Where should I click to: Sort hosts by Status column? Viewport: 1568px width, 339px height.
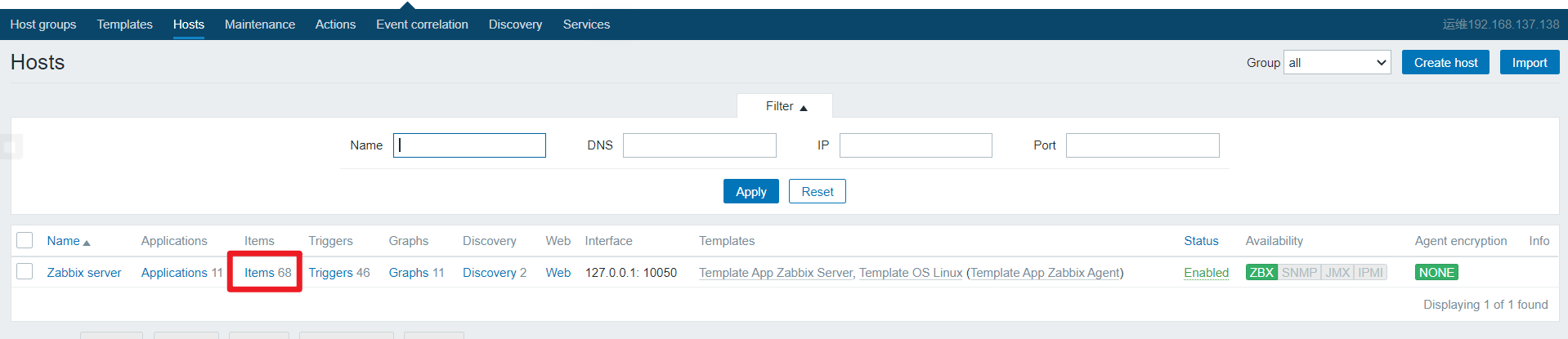pyautogui.click(x=1201, y=241)
